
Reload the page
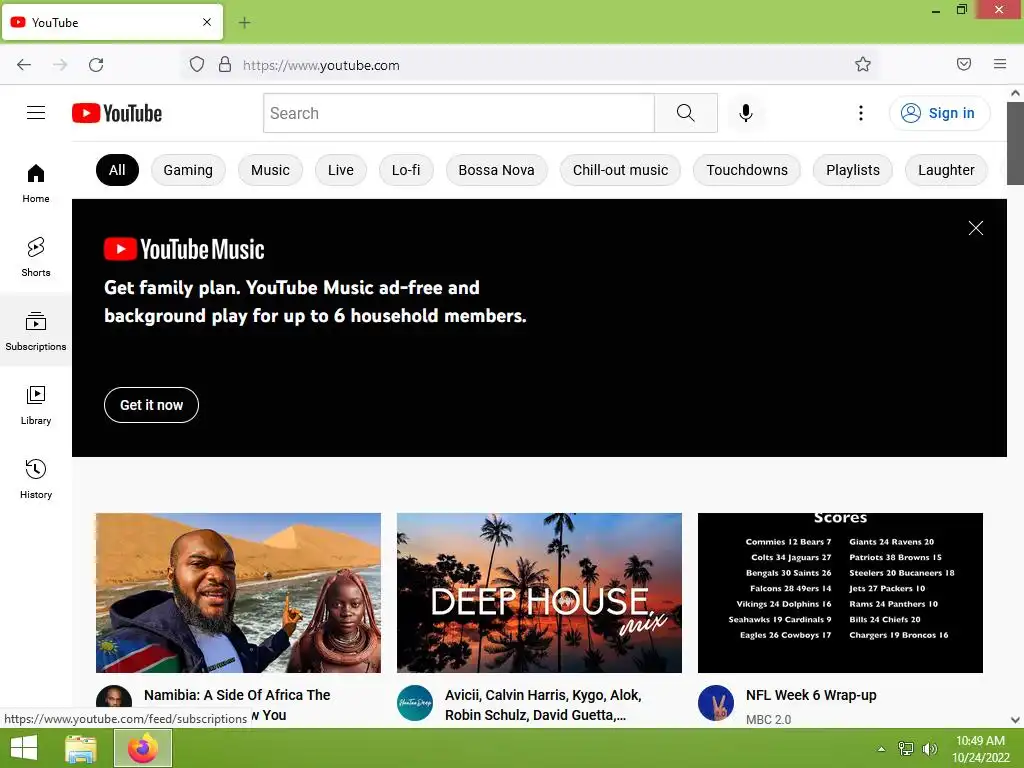point(96,65)
